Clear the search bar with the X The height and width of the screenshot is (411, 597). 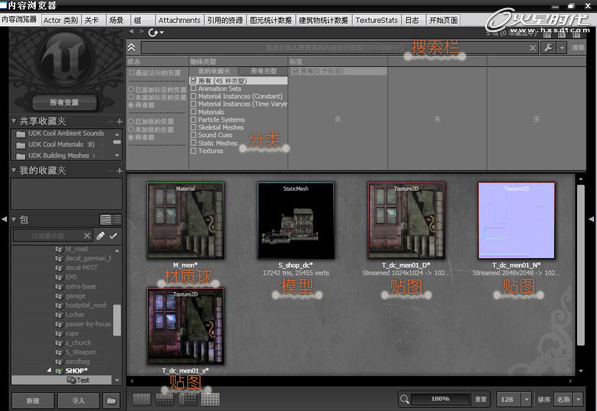[532, 48]
